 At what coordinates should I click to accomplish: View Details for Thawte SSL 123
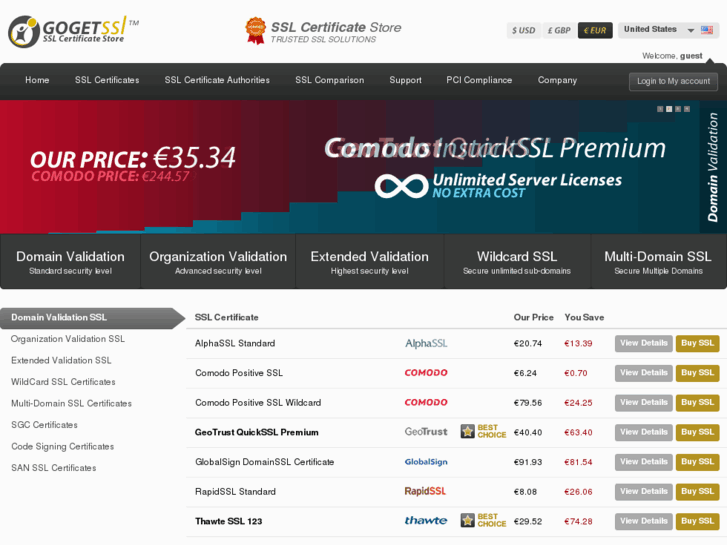[x=644, y=521]
